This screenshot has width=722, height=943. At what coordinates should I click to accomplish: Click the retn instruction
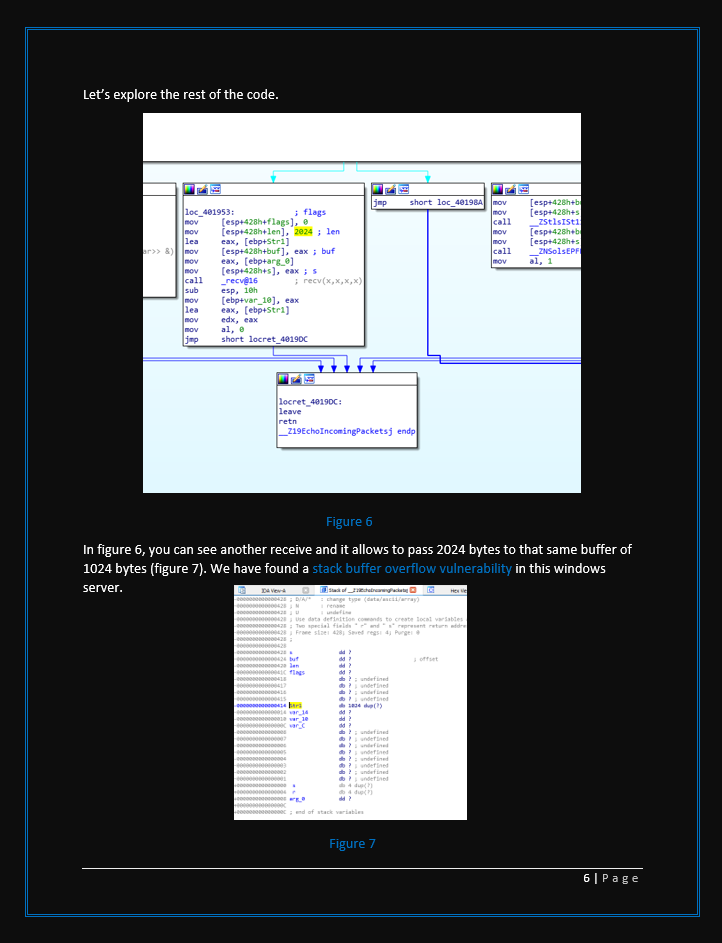click(x=287, y=421)
